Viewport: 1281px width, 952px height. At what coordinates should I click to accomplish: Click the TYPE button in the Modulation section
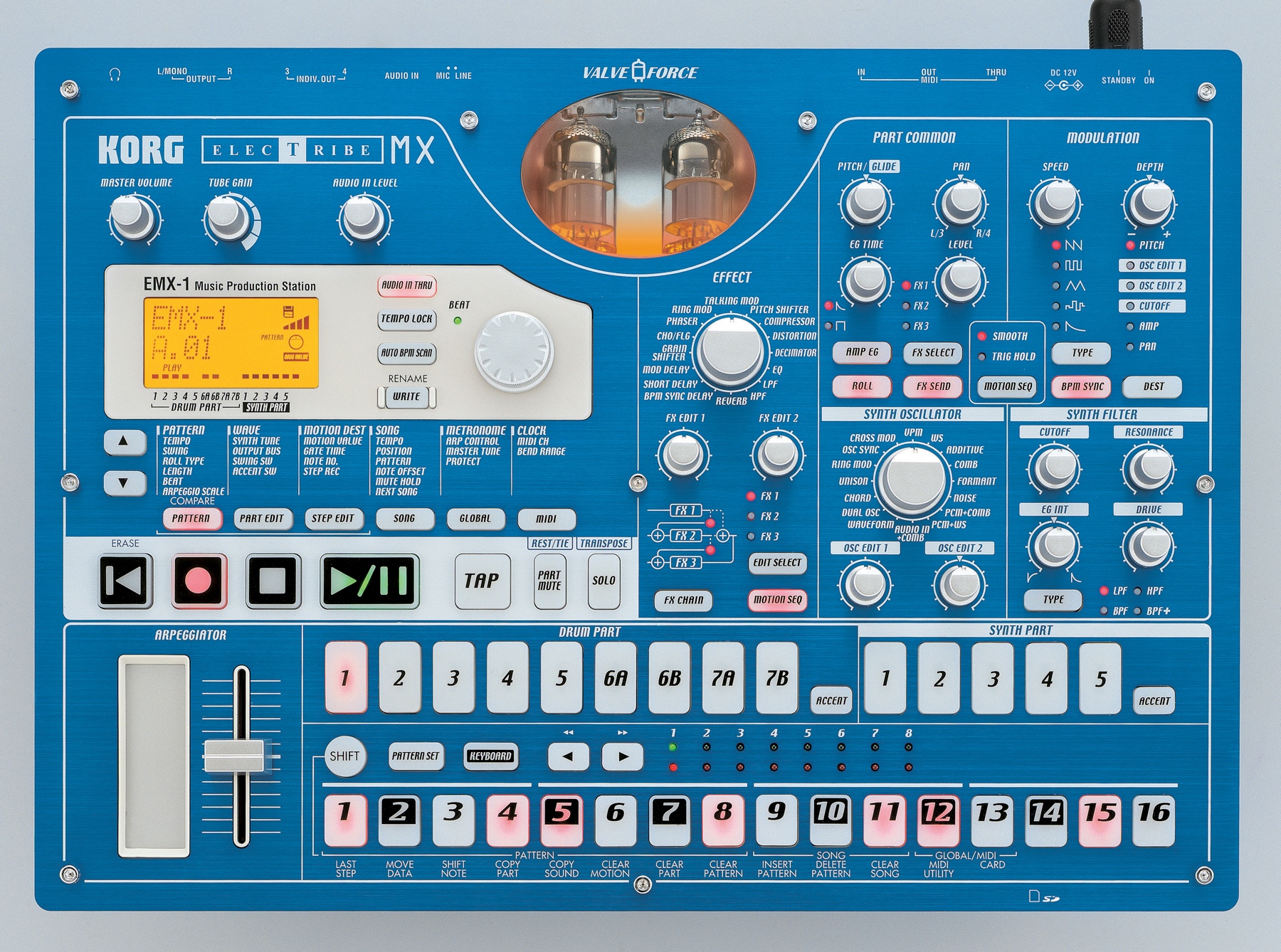tap(1082, 353)
